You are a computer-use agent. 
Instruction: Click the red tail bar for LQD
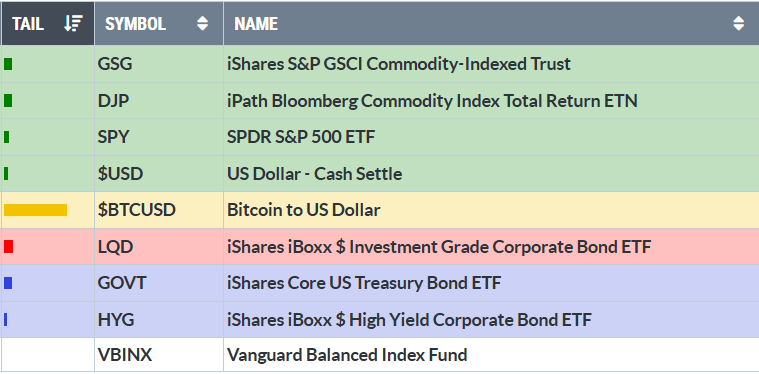[x=8, y=247]
